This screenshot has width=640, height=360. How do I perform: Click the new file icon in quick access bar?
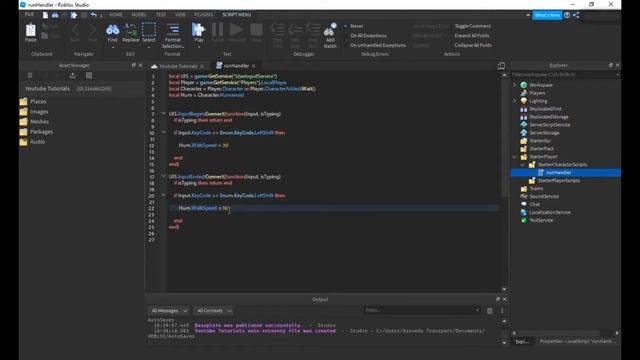[45, 15]
